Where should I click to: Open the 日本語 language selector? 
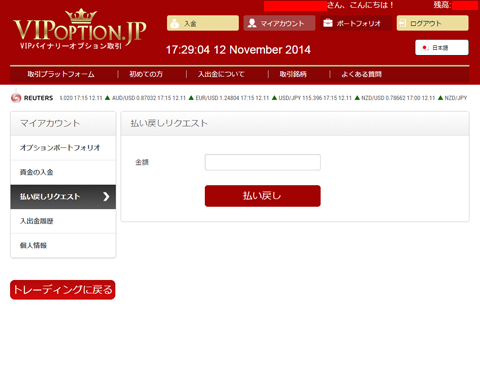tap(442, 48)
